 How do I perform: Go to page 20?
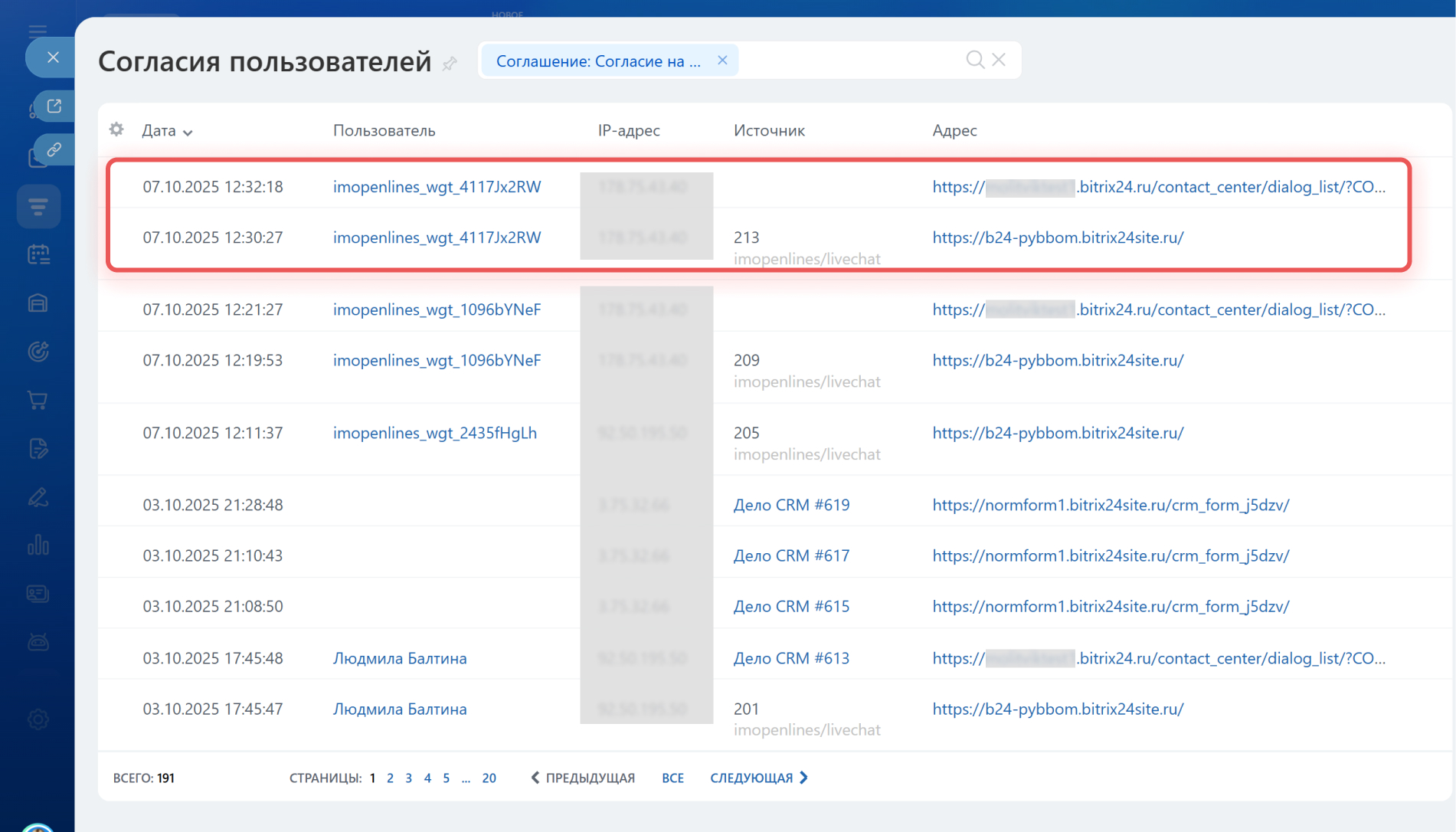489,778
